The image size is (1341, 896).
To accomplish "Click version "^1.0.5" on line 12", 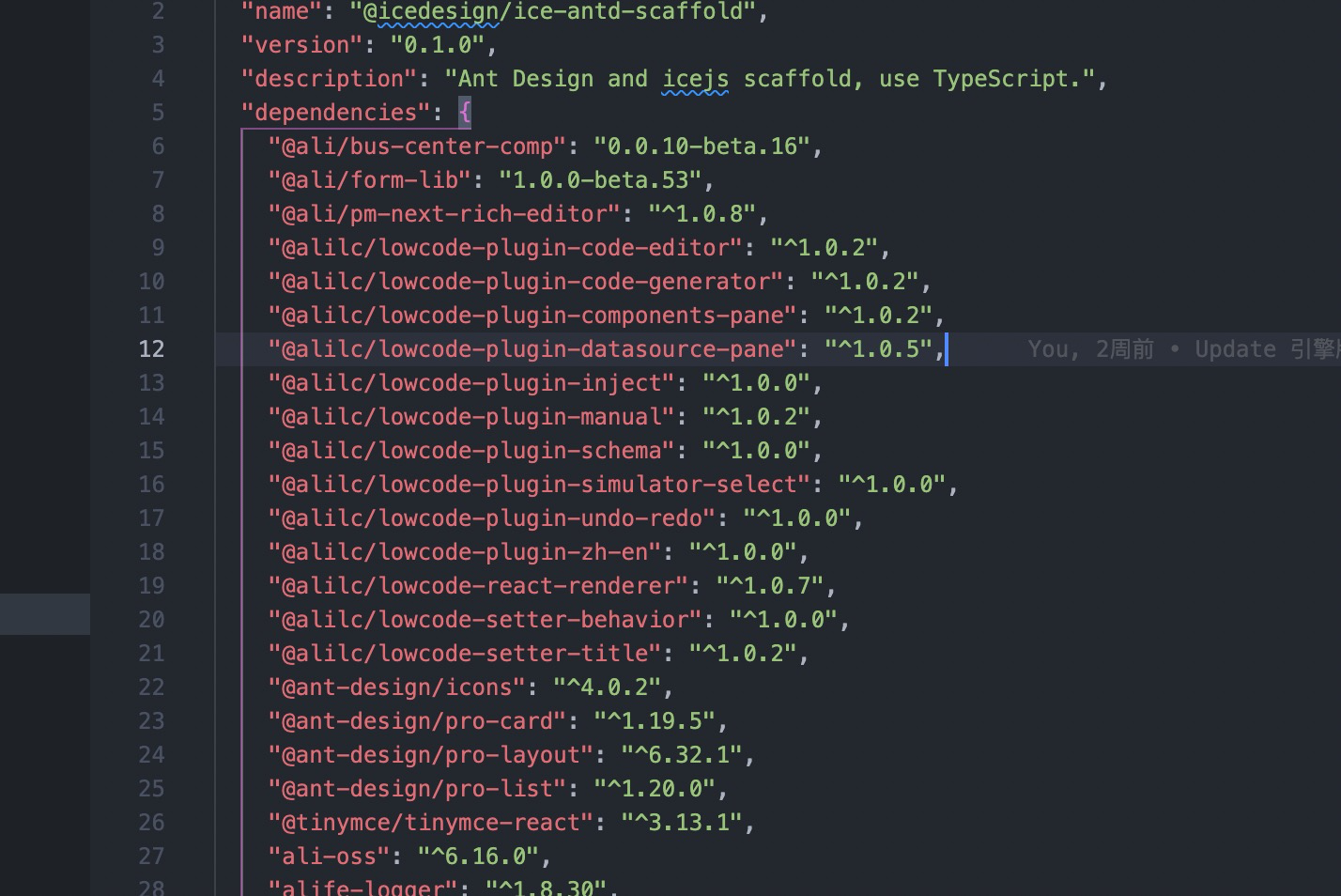I will coord(879,349).
